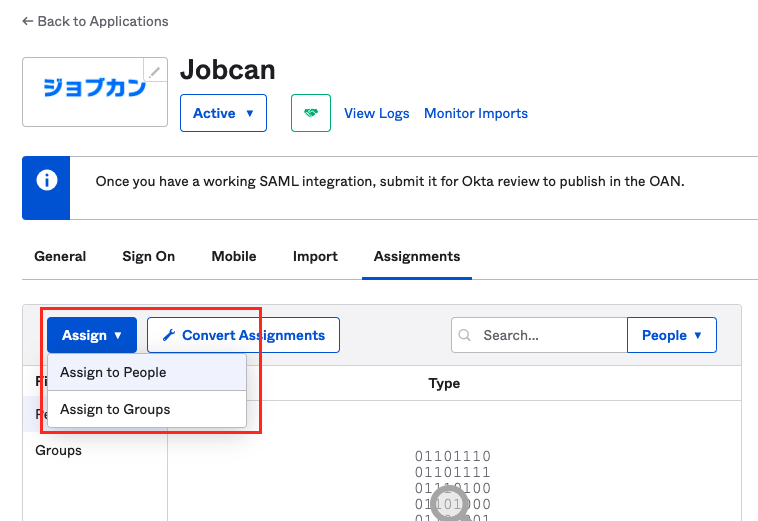Click the green handshake icon button
This screenshot has width=758, height=521.
pyautogui.click(x=311, y=113)
